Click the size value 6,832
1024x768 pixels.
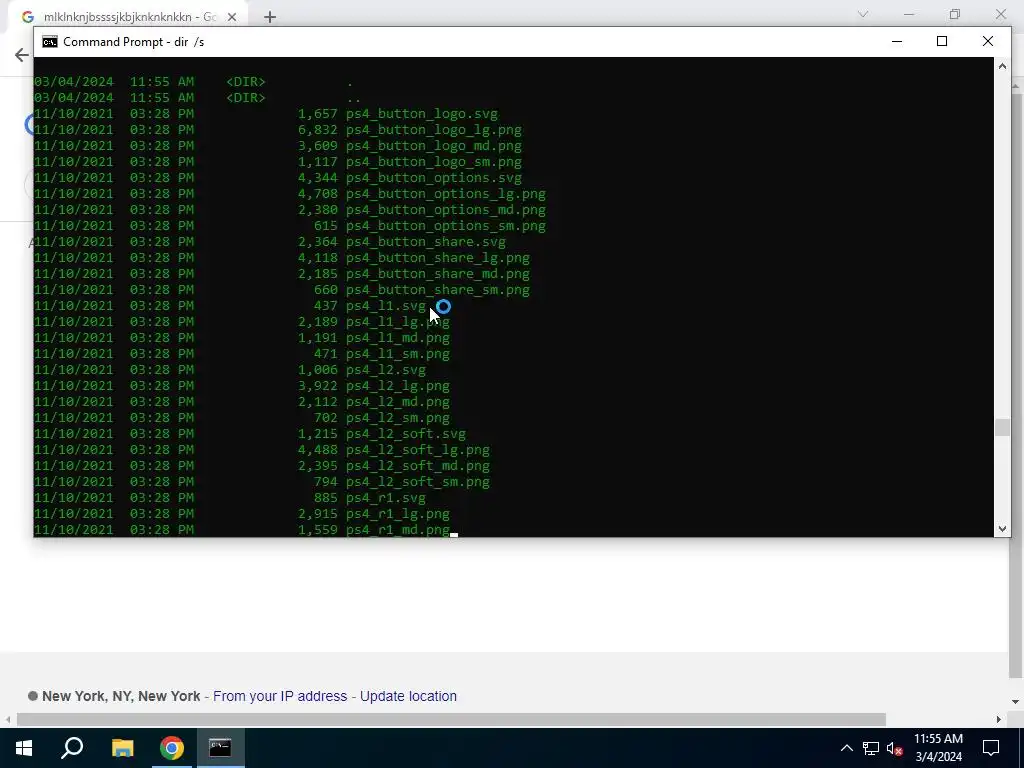[x=318, y=130]
